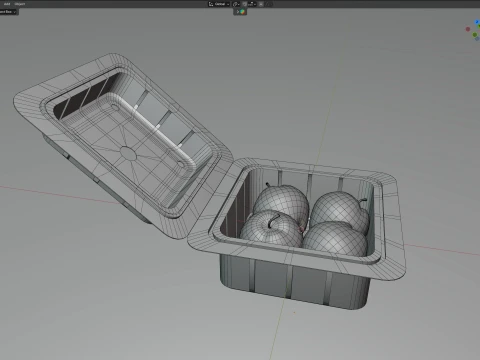Screen dimensions: 480x360
Task: Toggle the snapping magnet icon
Action: point(245,4)
